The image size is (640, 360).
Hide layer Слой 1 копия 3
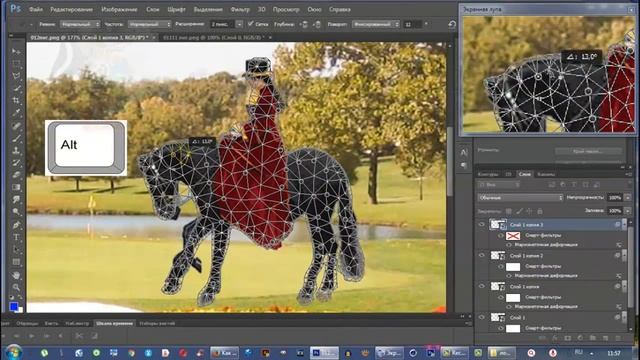tap(482, 224)
